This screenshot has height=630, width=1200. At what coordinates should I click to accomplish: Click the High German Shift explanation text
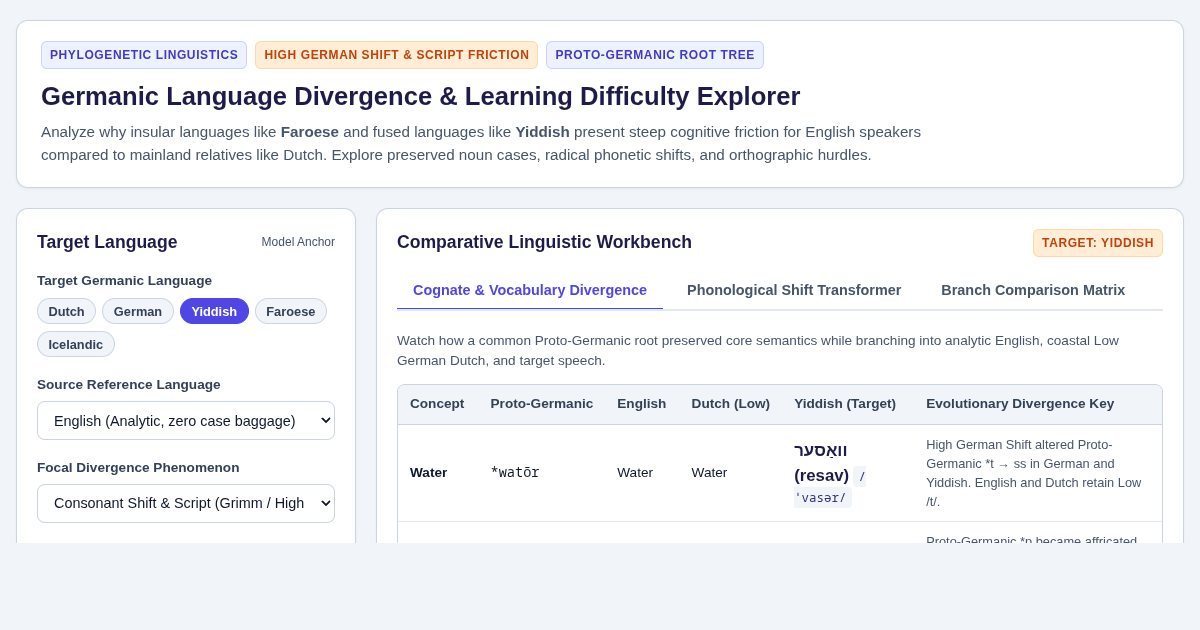[x=1034, y=473]
